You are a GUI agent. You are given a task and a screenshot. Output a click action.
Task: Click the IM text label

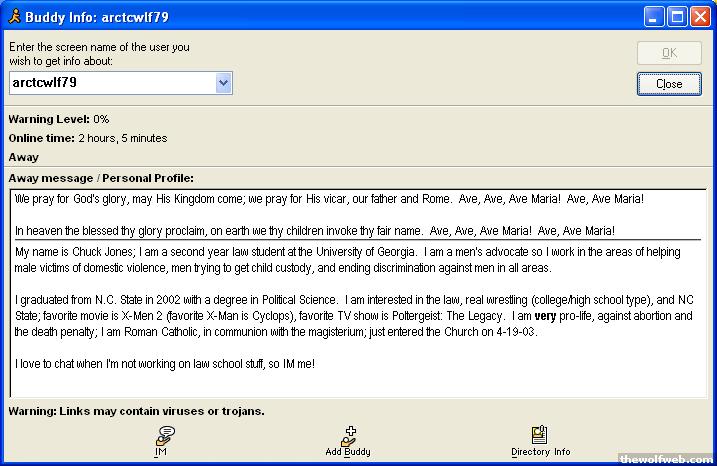160,452
